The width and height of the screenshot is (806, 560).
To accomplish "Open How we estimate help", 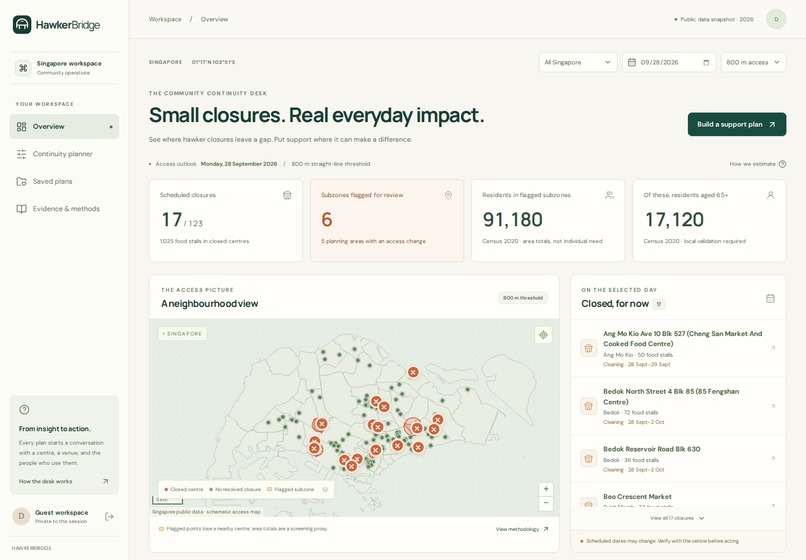I will pos(757,164).
